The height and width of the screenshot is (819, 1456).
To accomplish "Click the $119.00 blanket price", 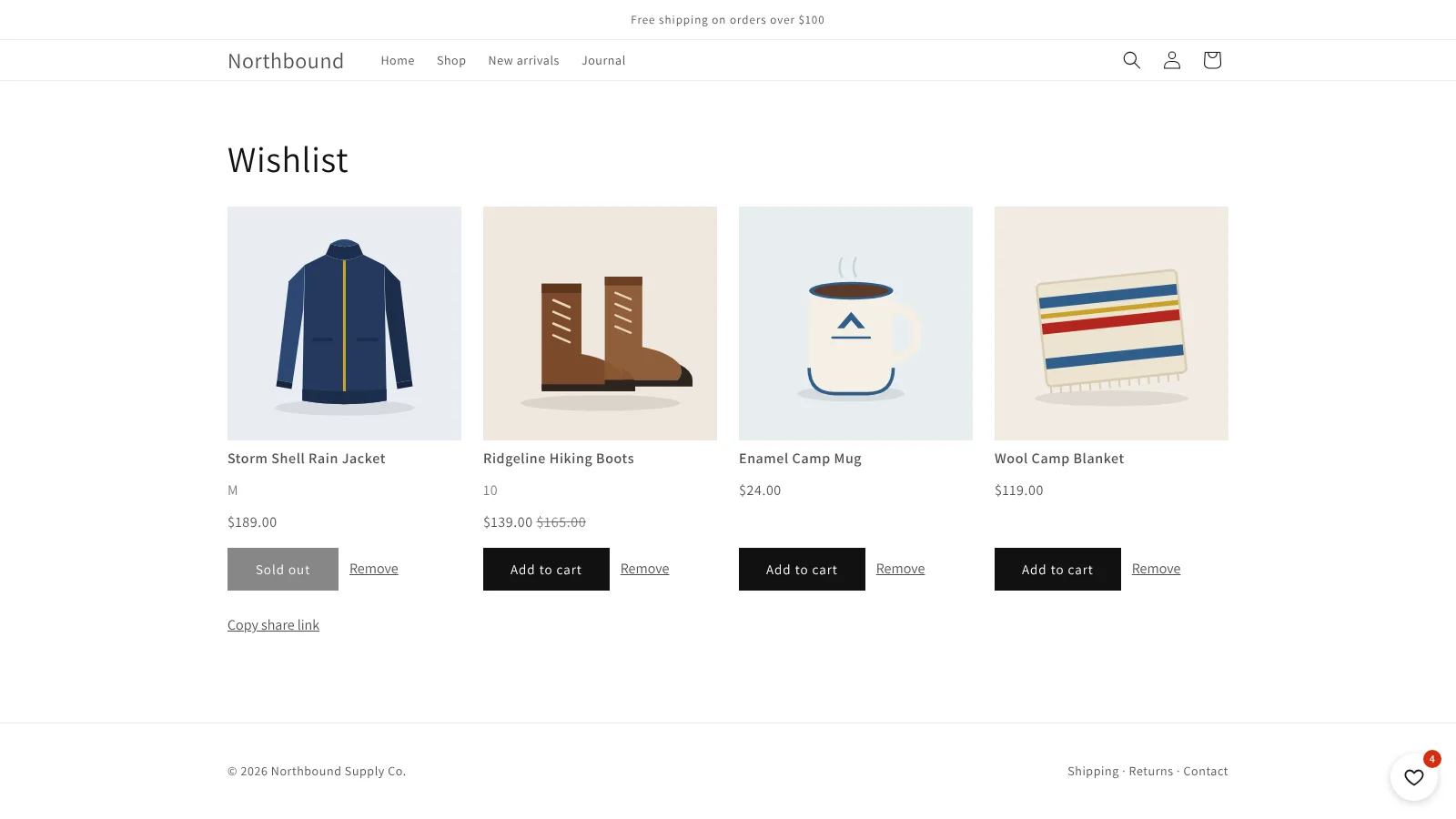I will click(1019, 490).
